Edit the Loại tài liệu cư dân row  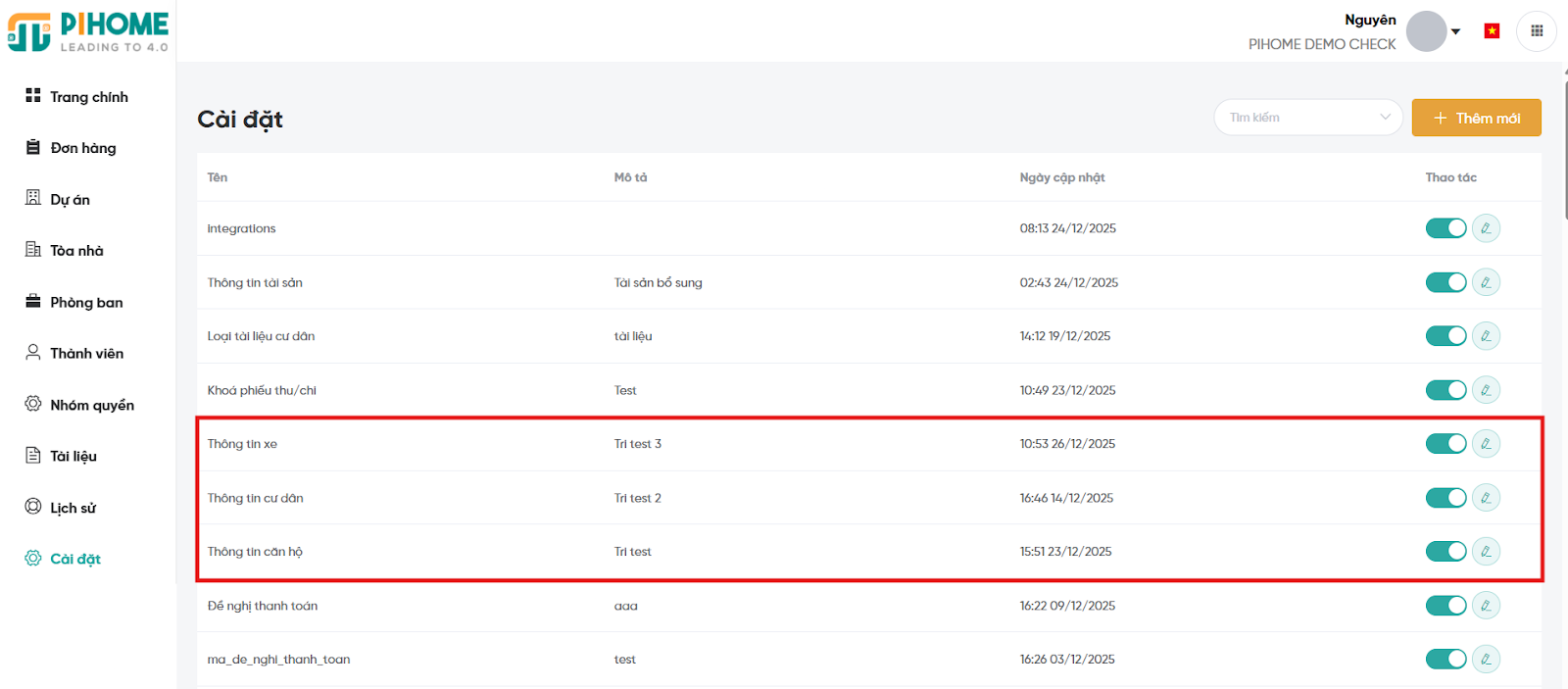pos(1486,336)
